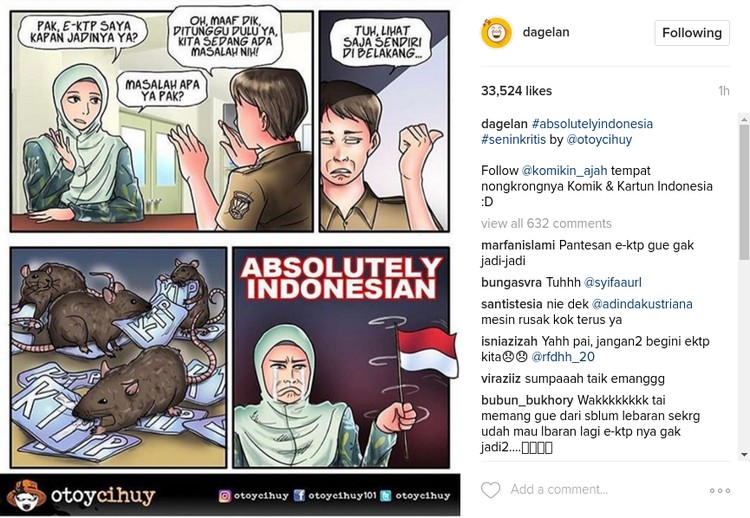Open the three-dot more options menu
The width and height of the screenshot is (750, 518).
[719, 490]
